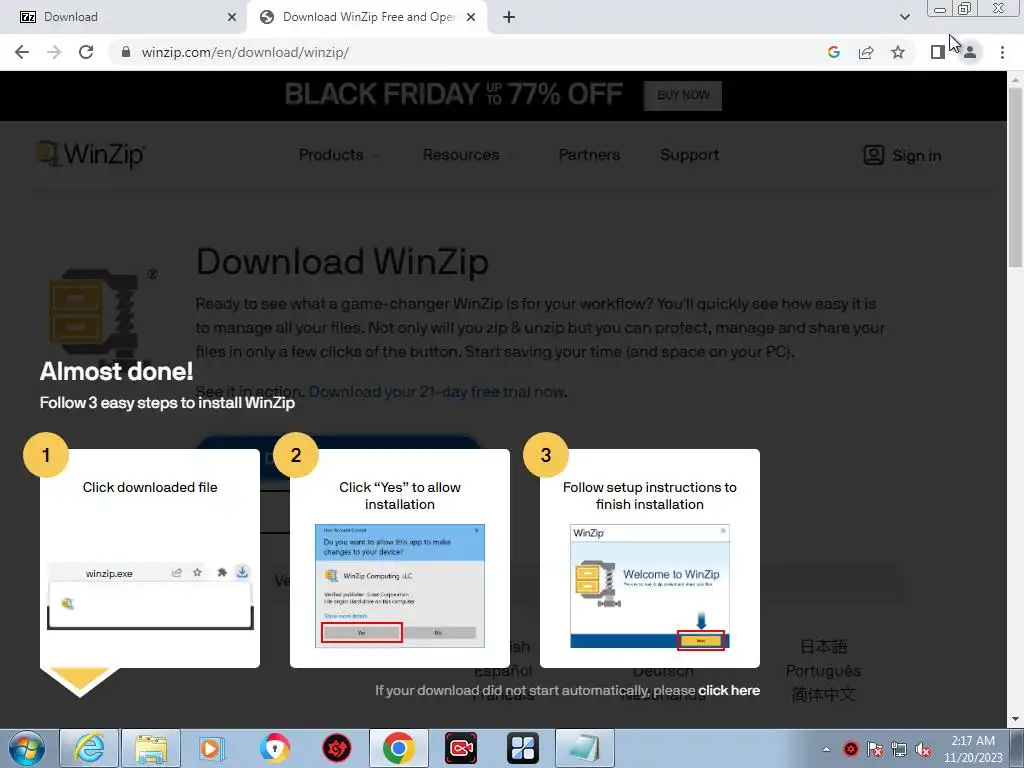Open the Partners page

(589, 155)
